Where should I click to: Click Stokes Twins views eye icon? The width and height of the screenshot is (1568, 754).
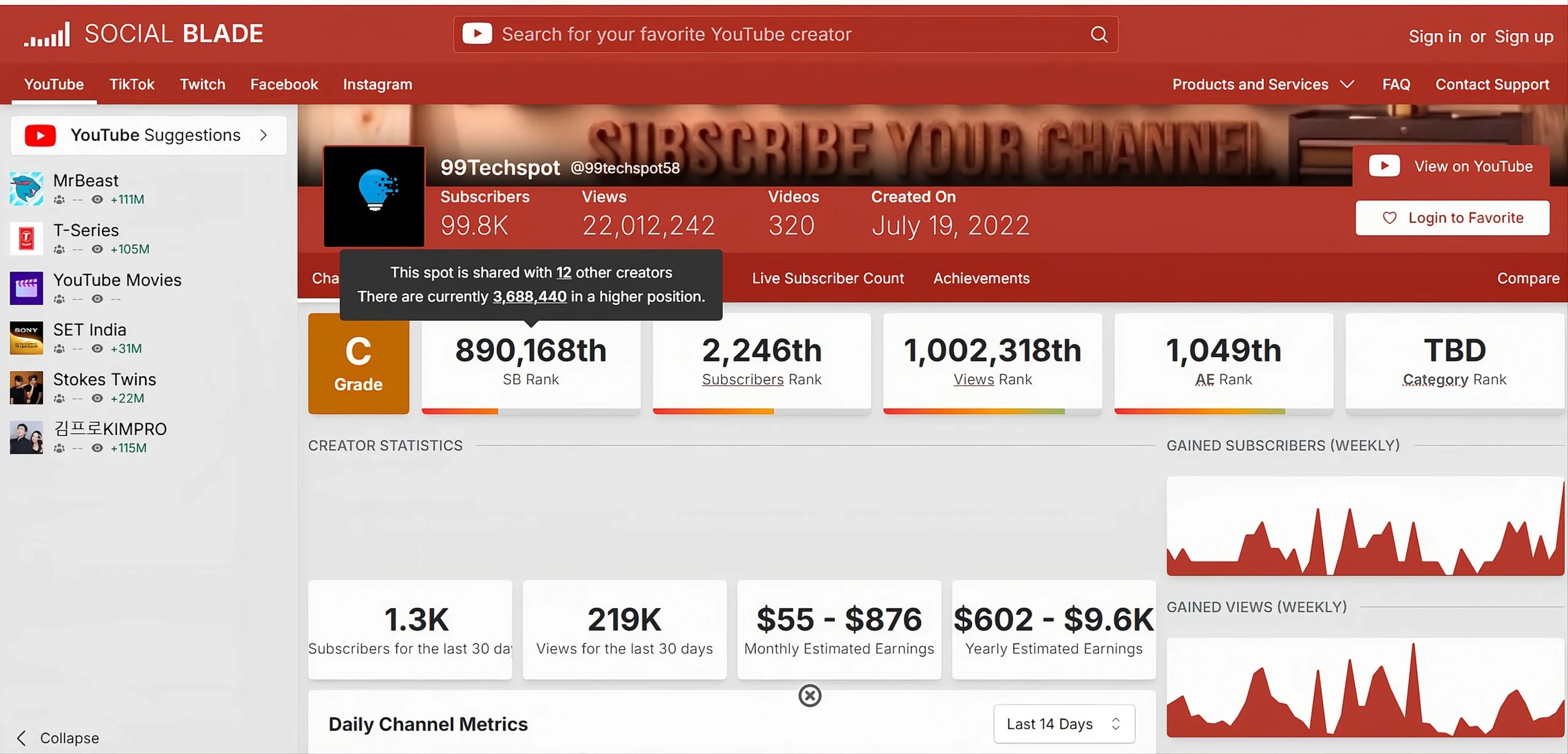point(97,398)
